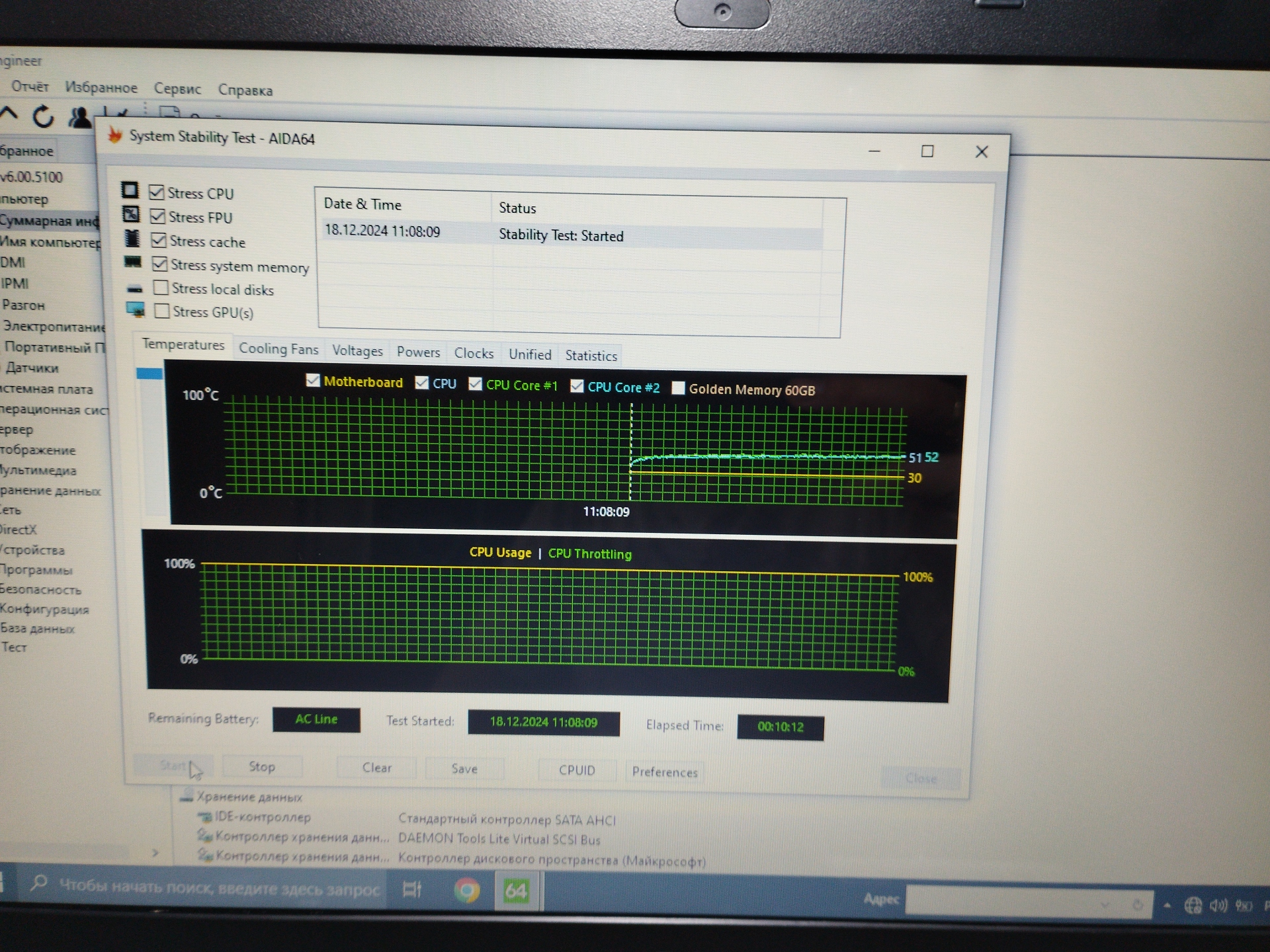The width and height of the screenshot is (1270, 952).
Task: Stop the stability test
Action: 262,766
